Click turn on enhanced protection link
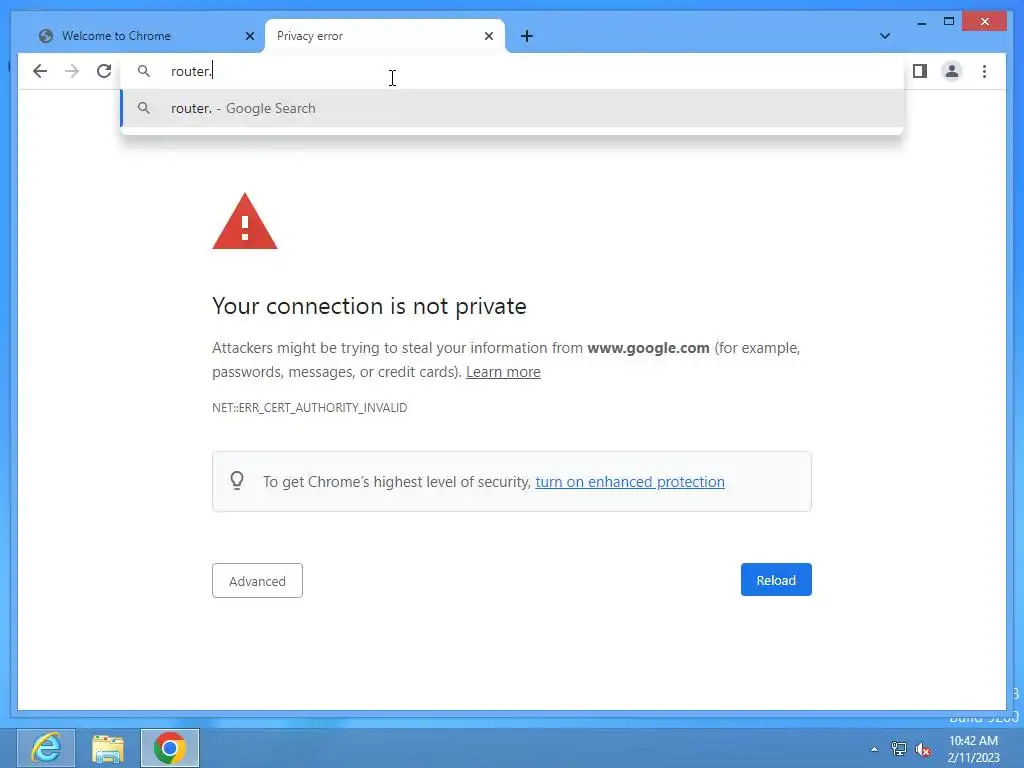The image size is (1024, 768). pos(630,482)
